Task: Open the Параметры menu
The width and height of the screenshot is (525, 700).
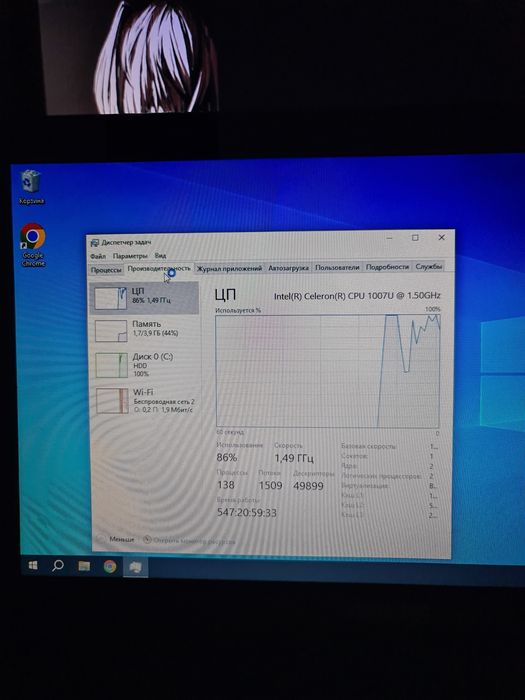Action: (x=130, y=256)
